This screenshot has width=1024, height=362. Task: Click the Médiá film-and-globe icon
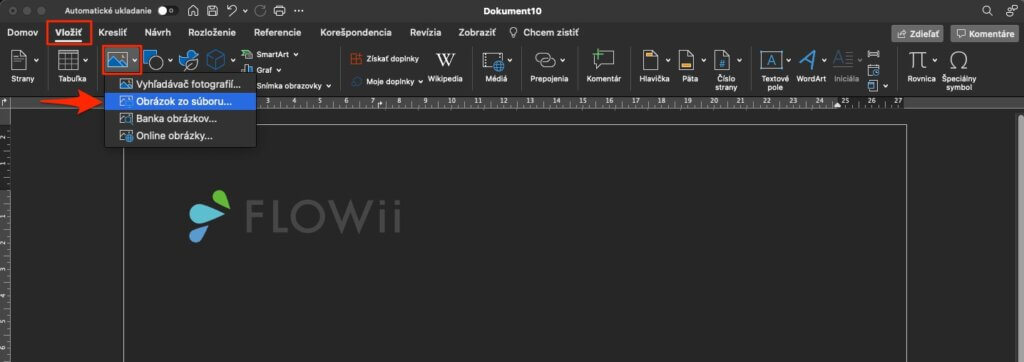494,60
